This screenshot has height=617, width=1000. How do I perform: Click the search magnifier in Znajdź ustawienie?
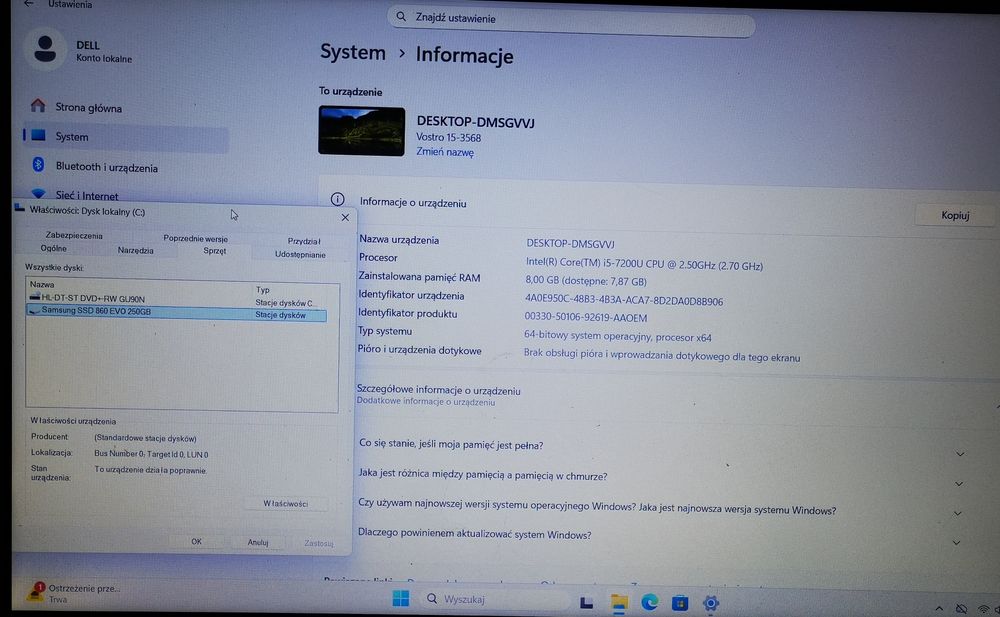pos(401,17)
